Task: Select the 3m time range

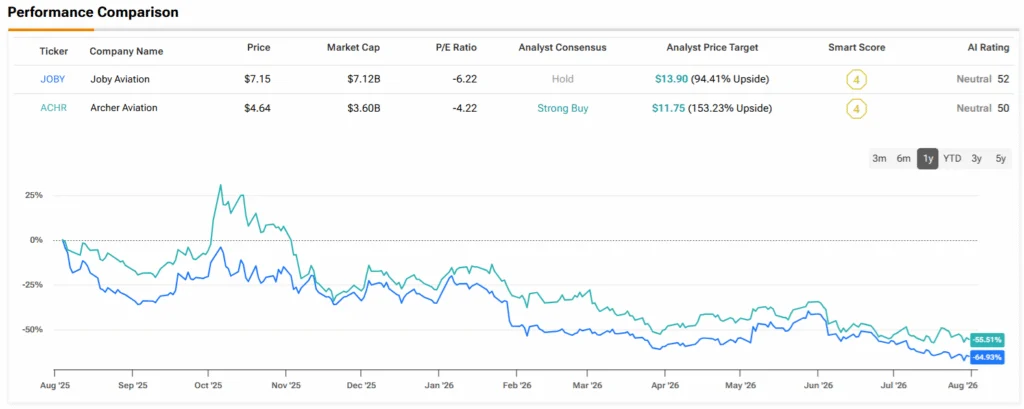Action: 880,159
